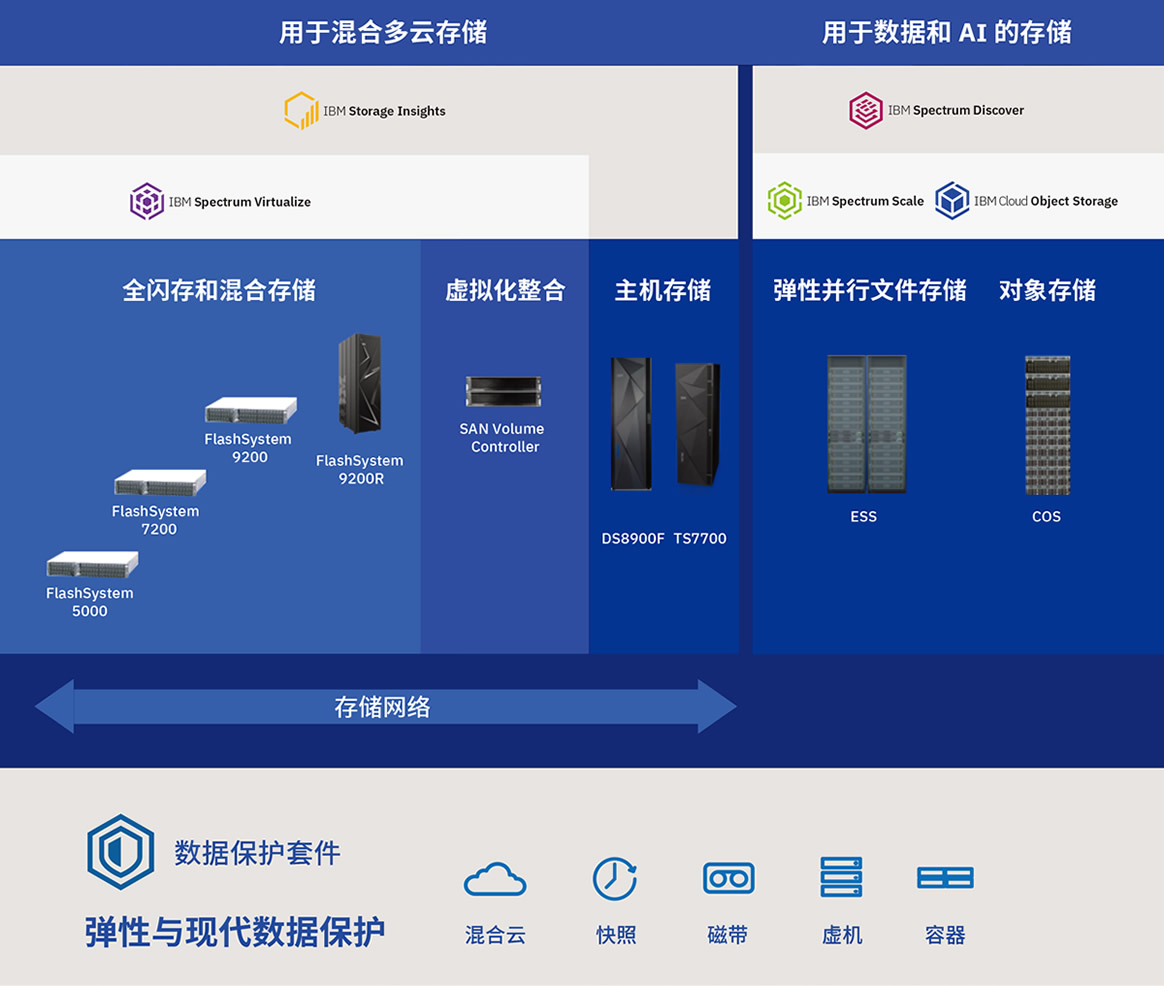Click the IBM Spectrum Discover red icon
1164x986 pixels.
coord(866,111)
